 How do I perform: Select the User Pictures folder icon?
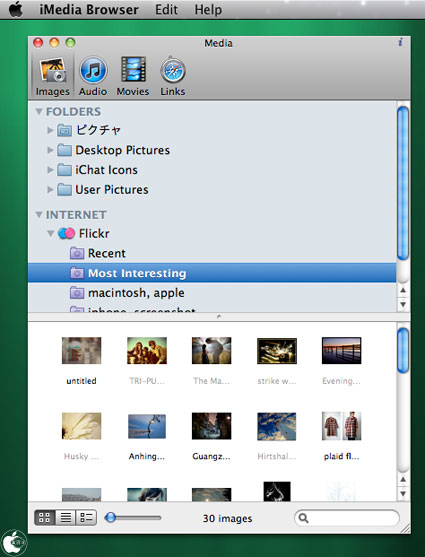coord(64,190)
